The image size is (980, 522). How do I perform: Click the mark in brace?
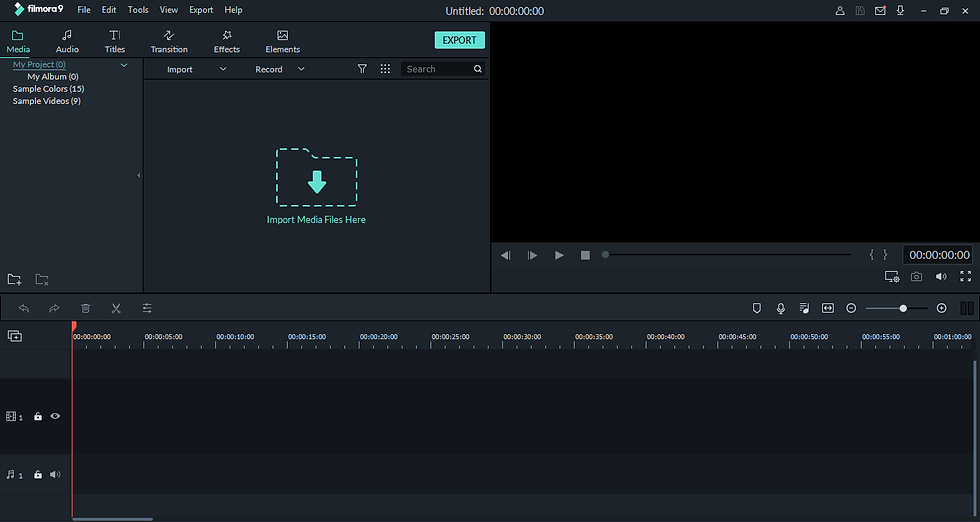[872, 254]
